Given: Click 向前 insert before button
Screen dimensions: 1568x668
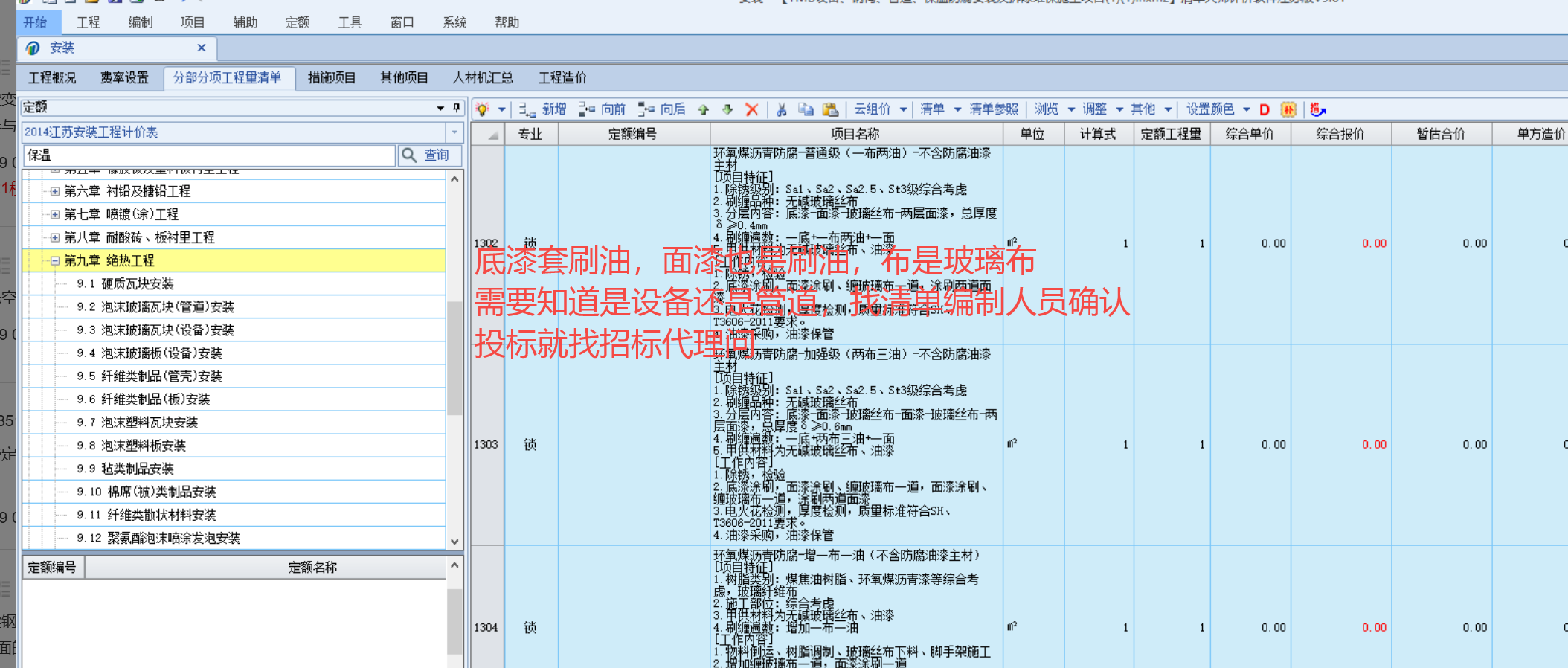Looking at the screenshot, I should click(x=603, y=109).
